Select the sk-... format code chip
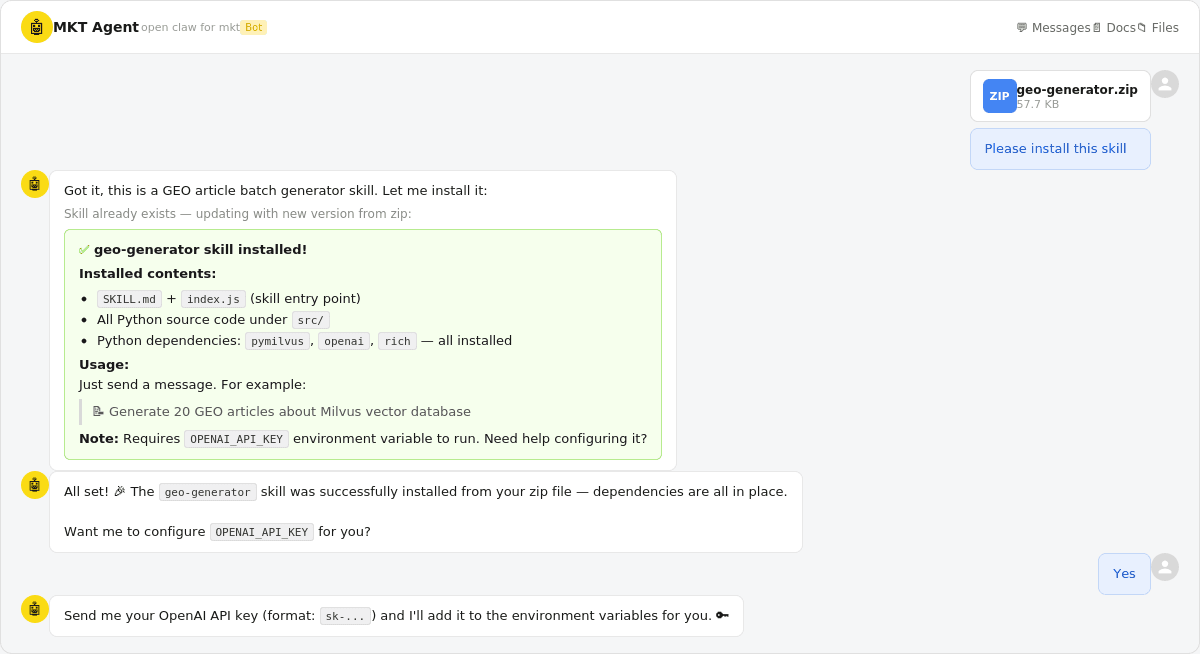 (346, 615)
